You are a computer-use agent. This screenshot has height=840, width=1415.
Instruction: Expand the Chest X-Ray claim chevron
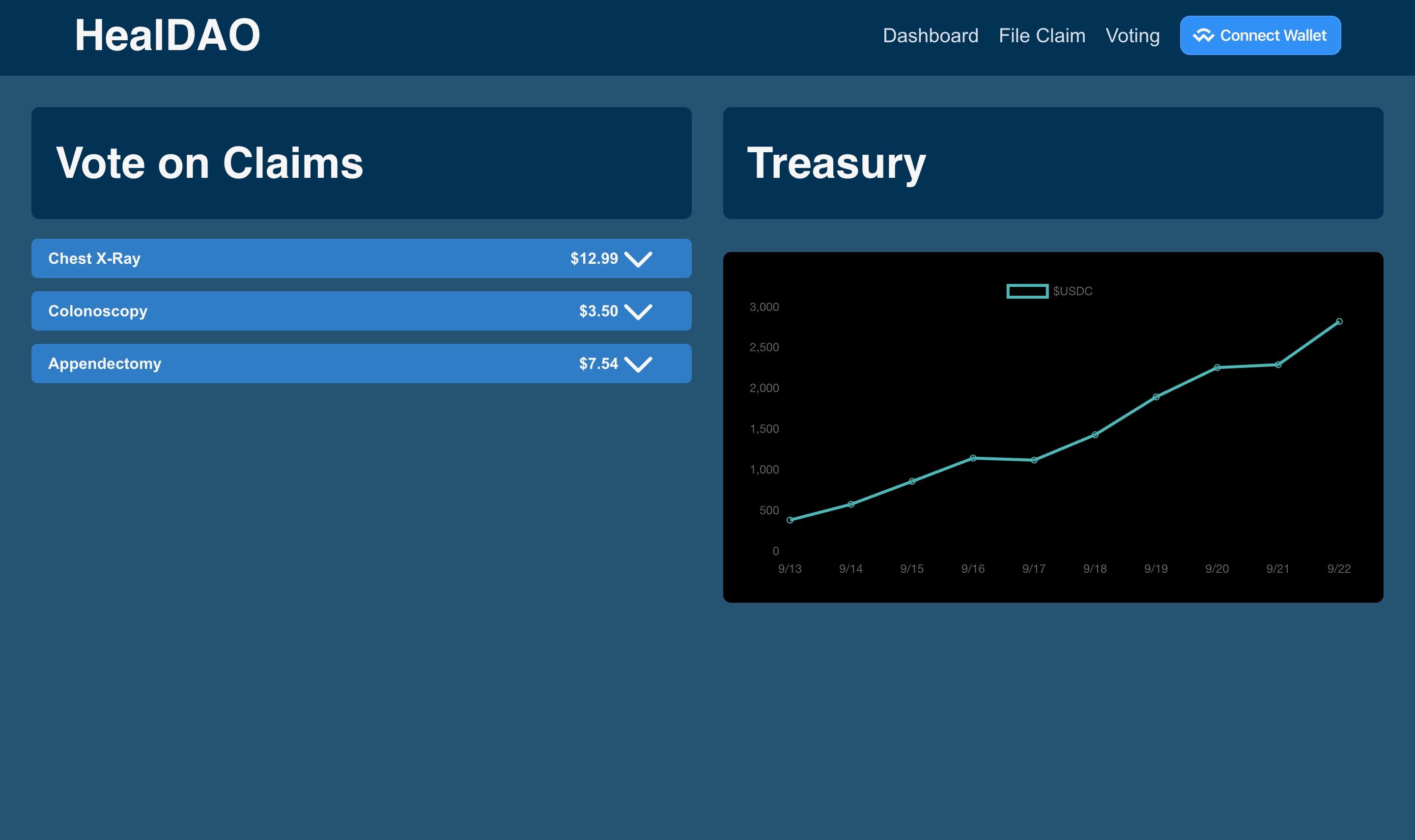point(638,259)
